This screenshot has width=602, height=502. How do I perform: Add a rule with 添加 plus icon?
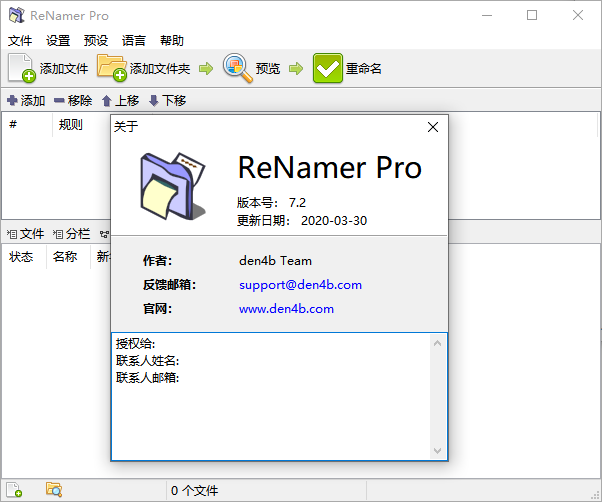point(12,101)
